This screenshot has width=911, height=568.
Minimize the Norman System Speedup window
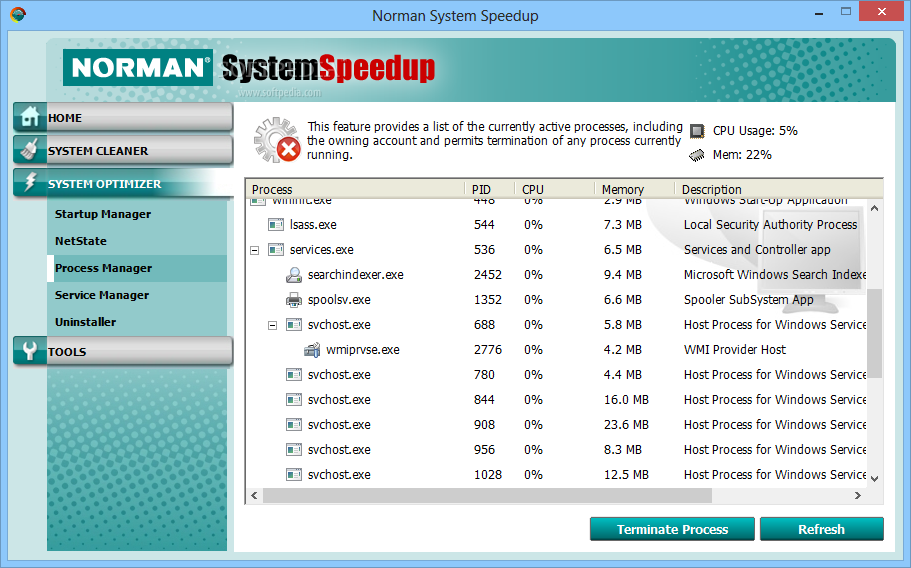[819, 13]
